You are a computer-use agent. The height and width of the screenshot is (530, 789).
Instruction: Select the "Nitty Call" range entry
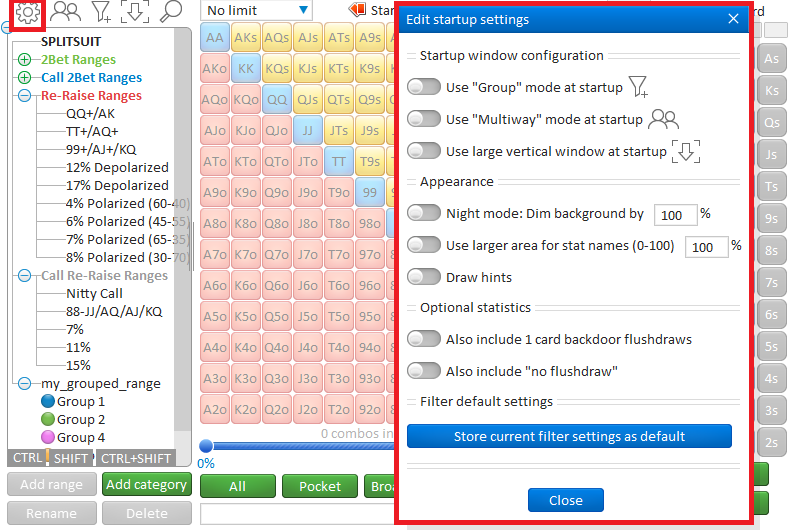(x=95, y=294)
